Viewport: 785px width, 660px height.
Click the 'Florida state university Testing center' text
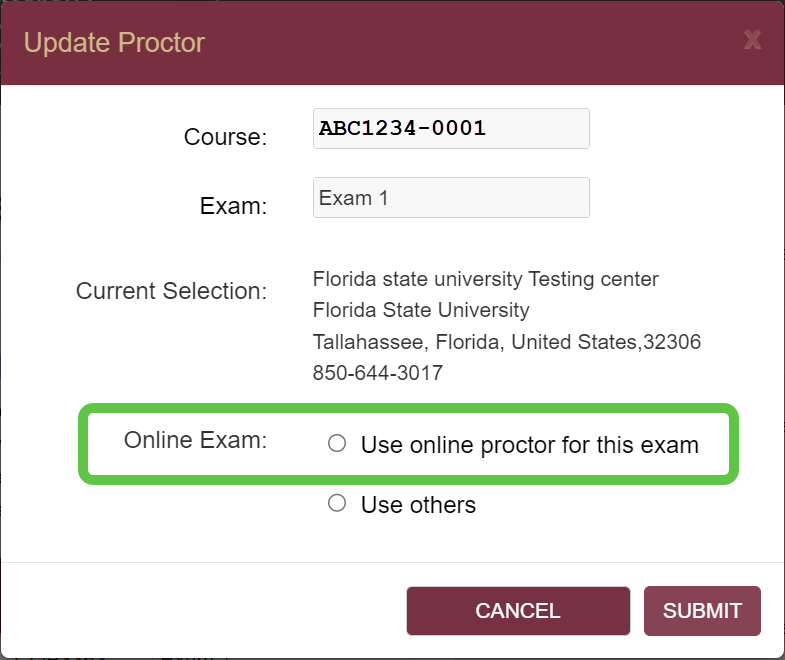[486, 278]
